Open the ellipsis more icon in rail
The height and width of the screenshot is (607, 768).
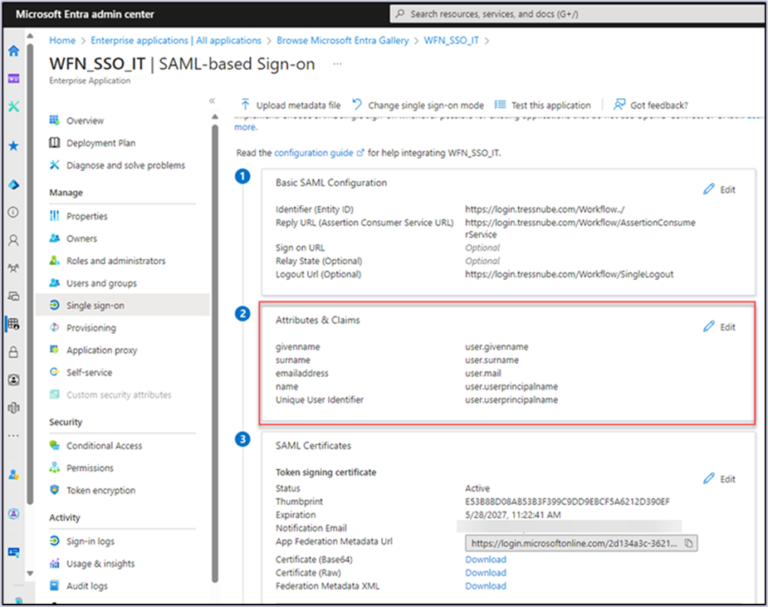coord(14,436)
